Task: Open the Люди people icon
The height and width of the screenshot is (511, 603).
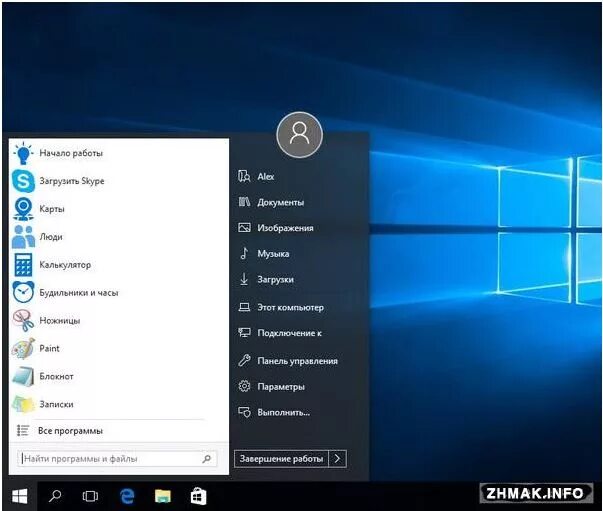Action: pos(23,237)
